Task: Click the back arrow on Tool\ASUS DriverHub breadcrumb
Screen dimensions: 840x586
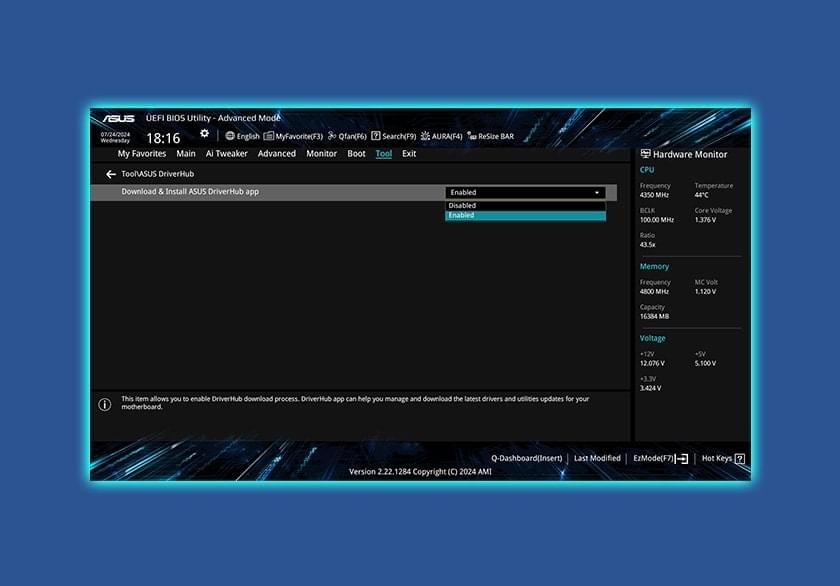Action: [110, 172]
